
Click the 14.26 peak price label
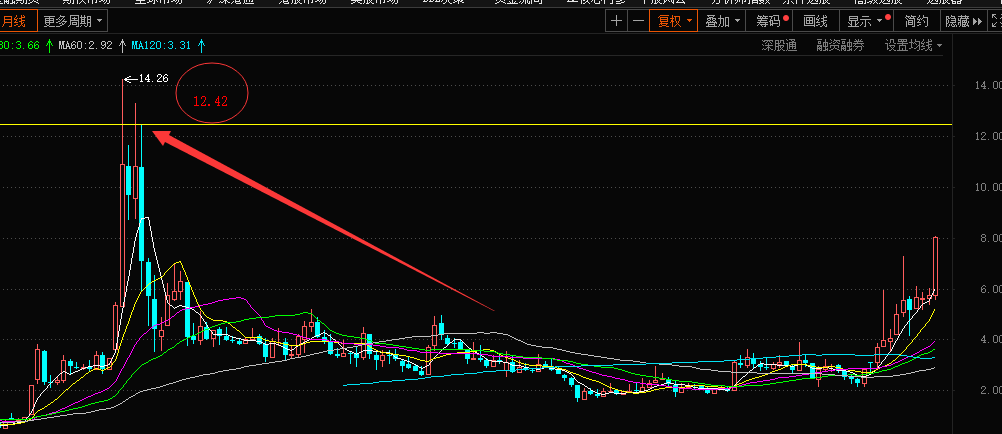pos(153,79)
